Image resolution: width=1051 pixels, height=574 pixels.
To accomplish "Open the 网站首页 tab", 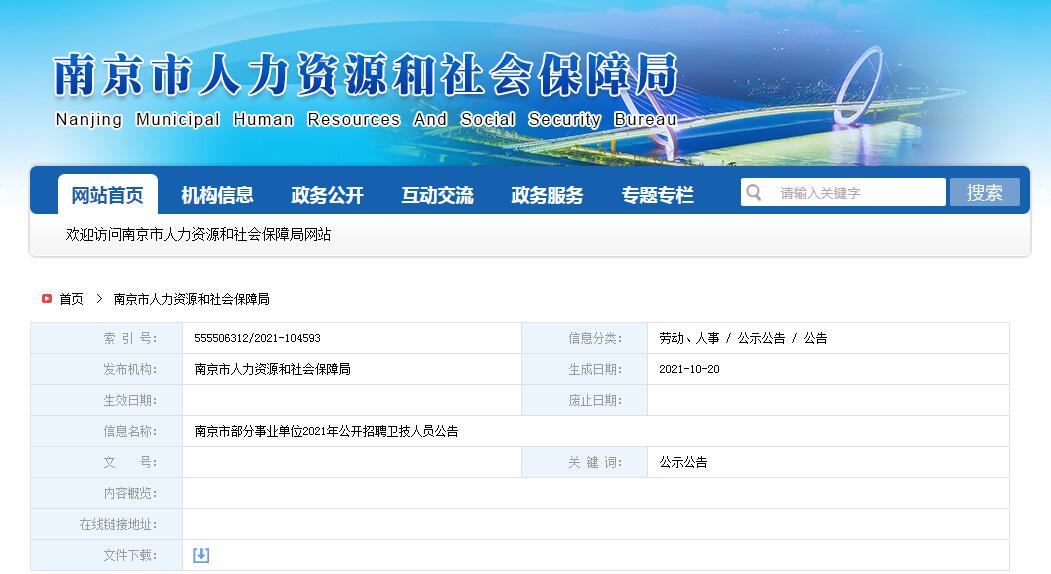I will (x=107, y=195).
